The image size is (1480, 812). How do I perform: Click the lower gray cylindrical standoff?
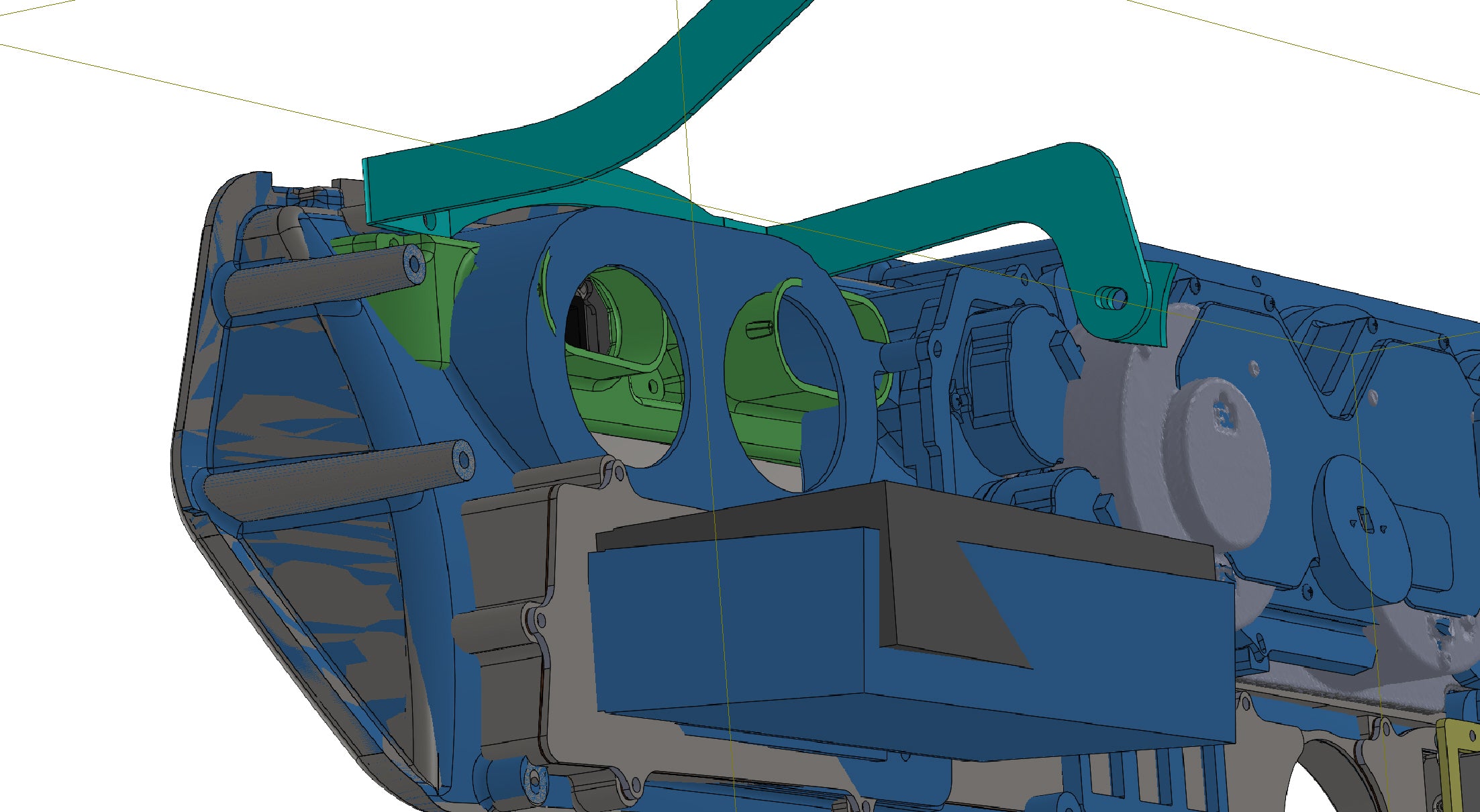[x=336, y=480]
